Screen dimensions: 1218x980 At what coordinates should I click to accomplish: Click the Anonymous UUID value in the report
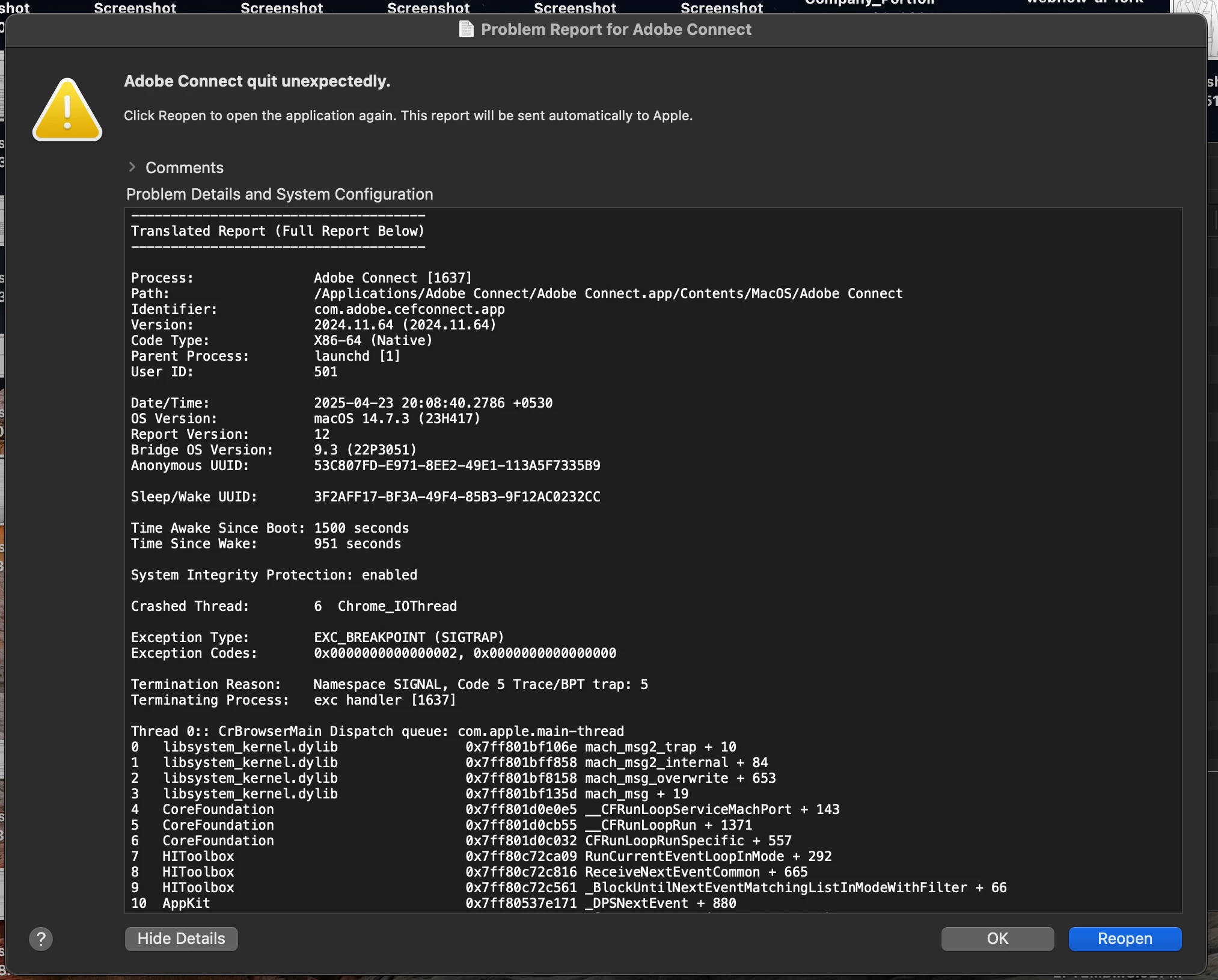coord(456,465)
